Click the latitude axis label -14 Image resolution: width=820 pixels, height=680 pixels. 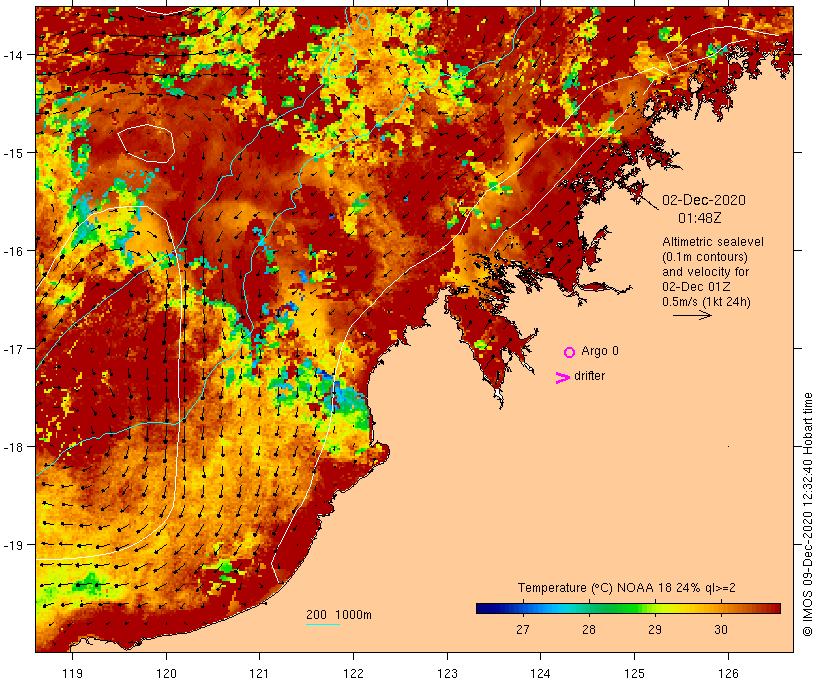click(x=13, y=54)
